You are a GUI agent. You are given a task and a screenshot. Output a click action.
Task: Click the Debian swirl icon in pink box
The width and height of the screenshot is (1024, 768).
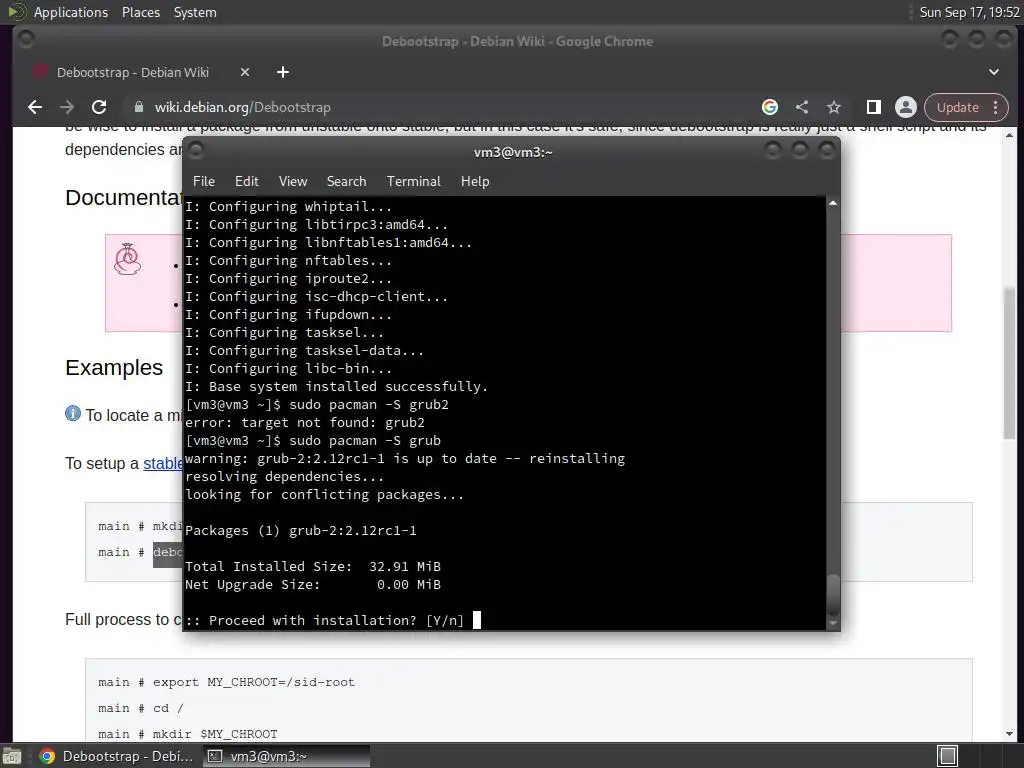(127, 259)
